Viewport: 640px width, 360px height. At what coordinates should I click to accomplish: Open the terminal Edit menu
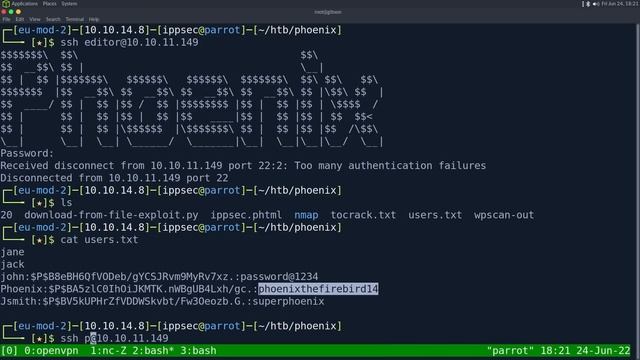point(20,19)
